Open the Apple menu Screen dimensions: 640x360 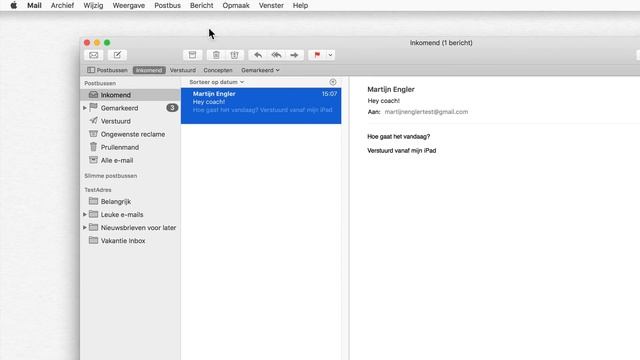point(13,5)
